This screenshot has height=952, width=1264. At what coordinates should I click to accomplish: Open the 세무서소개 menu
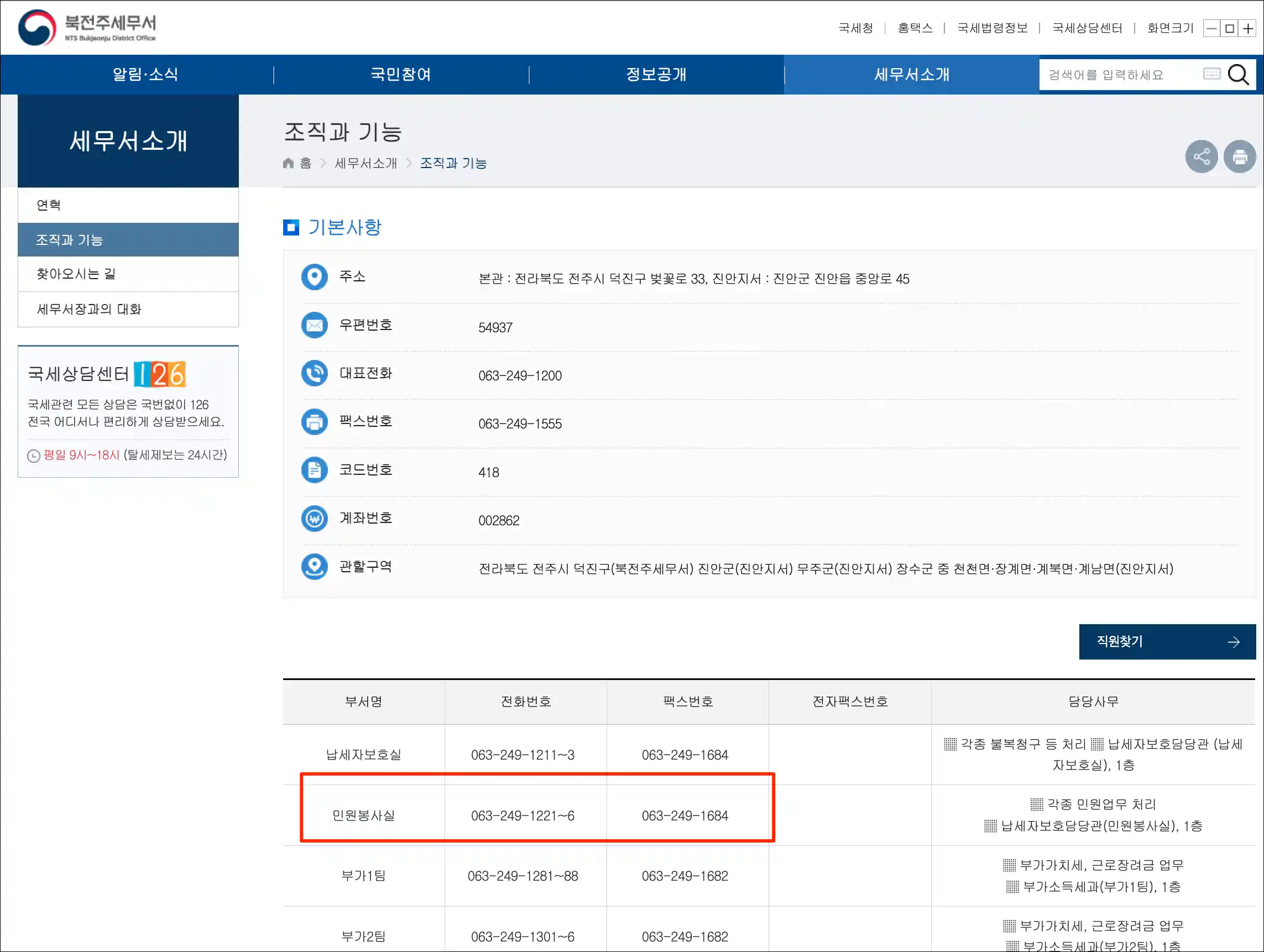pyautogui.click(x=911, y=74)
